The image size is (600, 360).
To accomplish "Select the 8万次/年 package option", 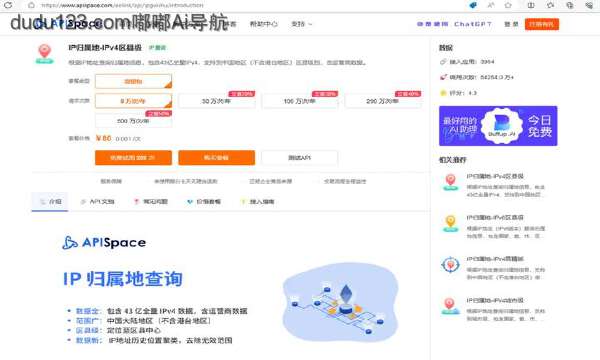I will click(133, 101).
